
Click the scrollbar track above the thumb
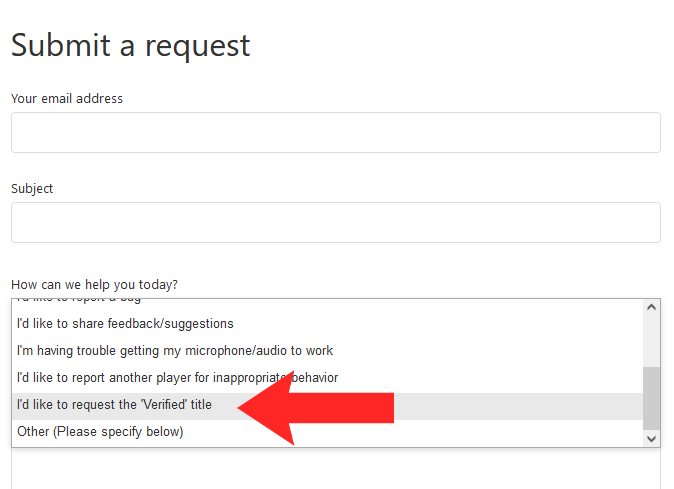[x=651, y=341]
